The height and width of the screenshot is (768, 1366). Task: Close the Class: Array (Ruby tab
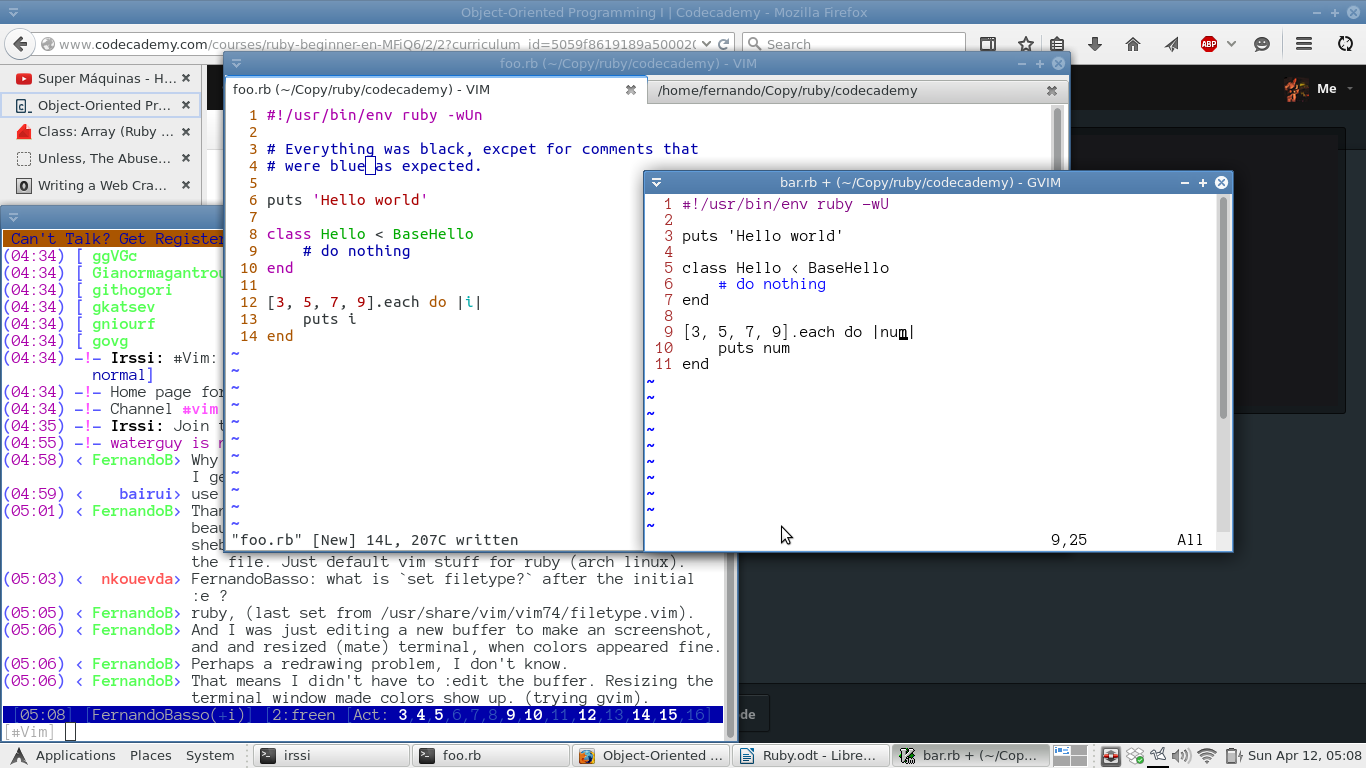(186, 132)
